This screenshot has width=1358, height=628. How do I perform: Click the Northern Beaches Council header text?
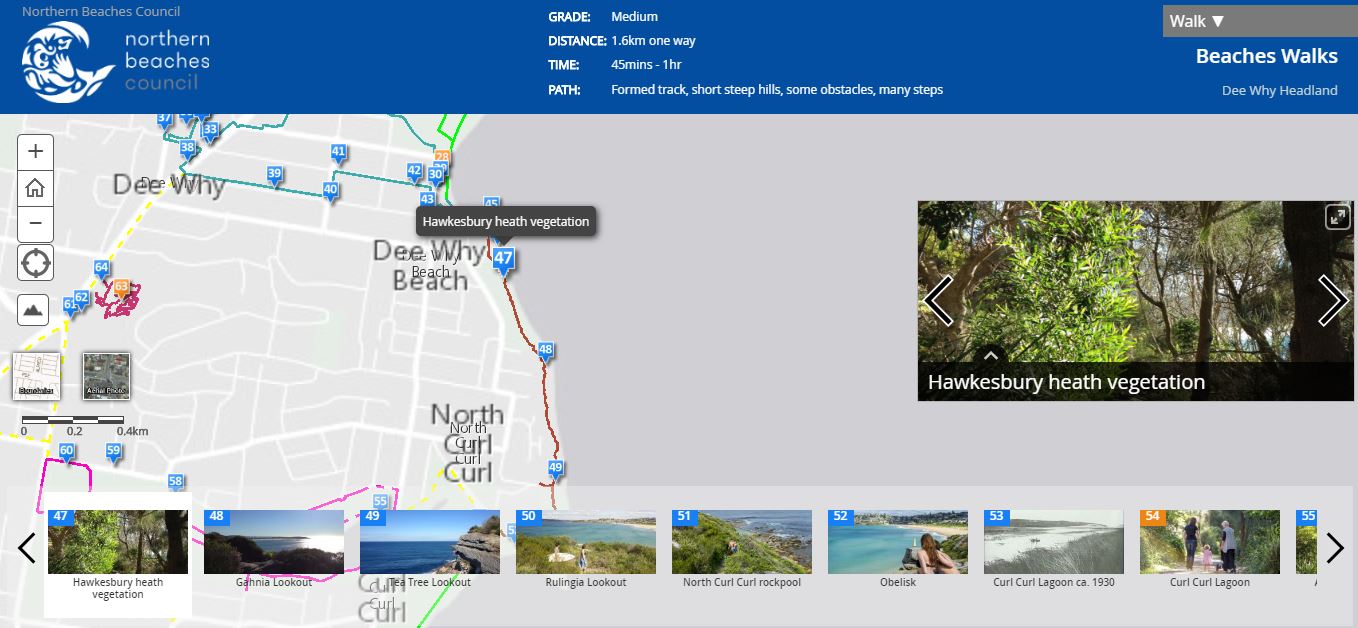tap(101, 12)
